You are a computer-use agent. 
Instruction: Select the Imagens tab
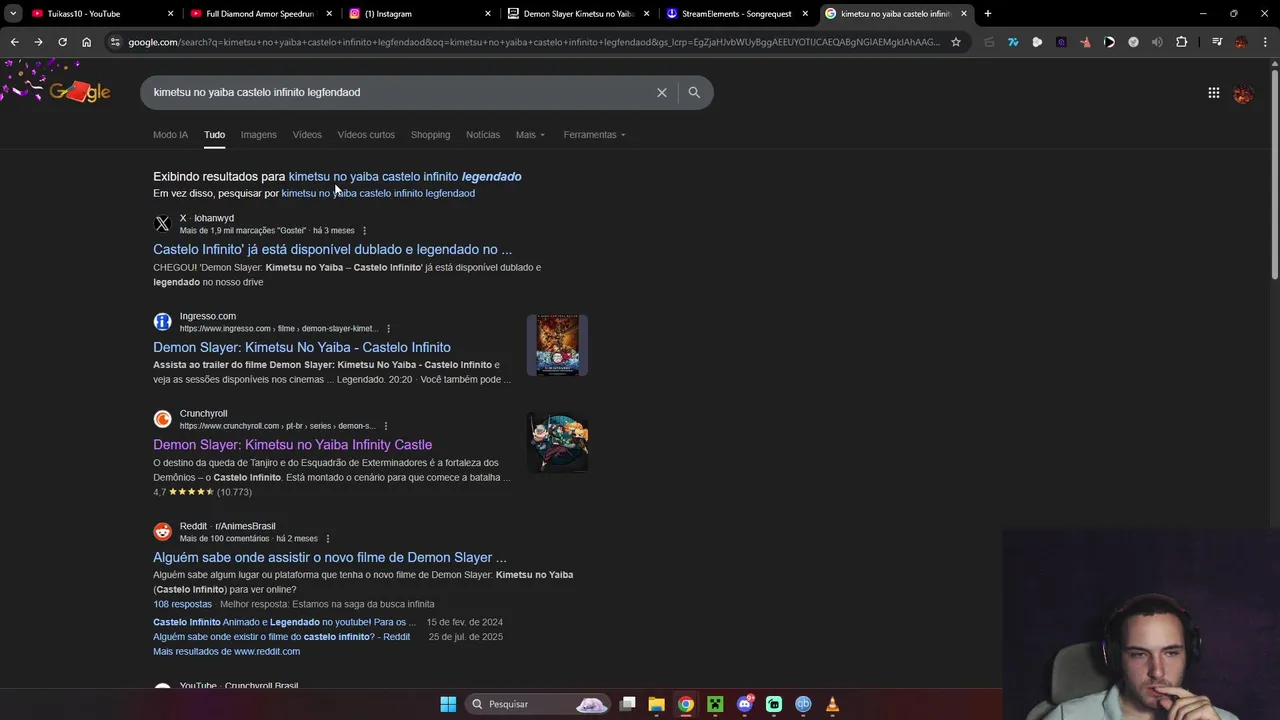pos(258,135)
